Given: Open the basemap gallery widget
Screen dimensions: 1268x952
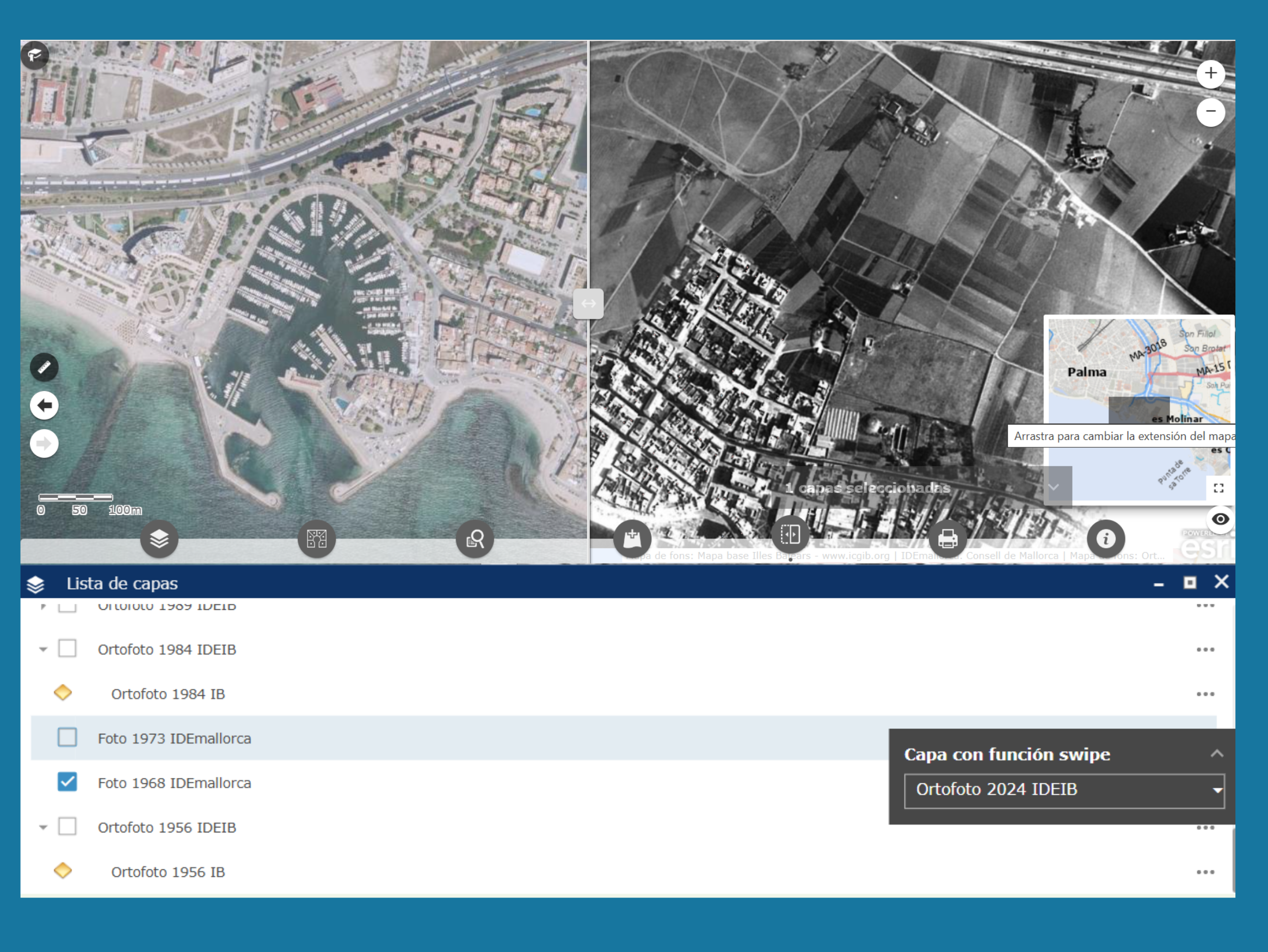Looking at the screenshot, I should (316, 539).
